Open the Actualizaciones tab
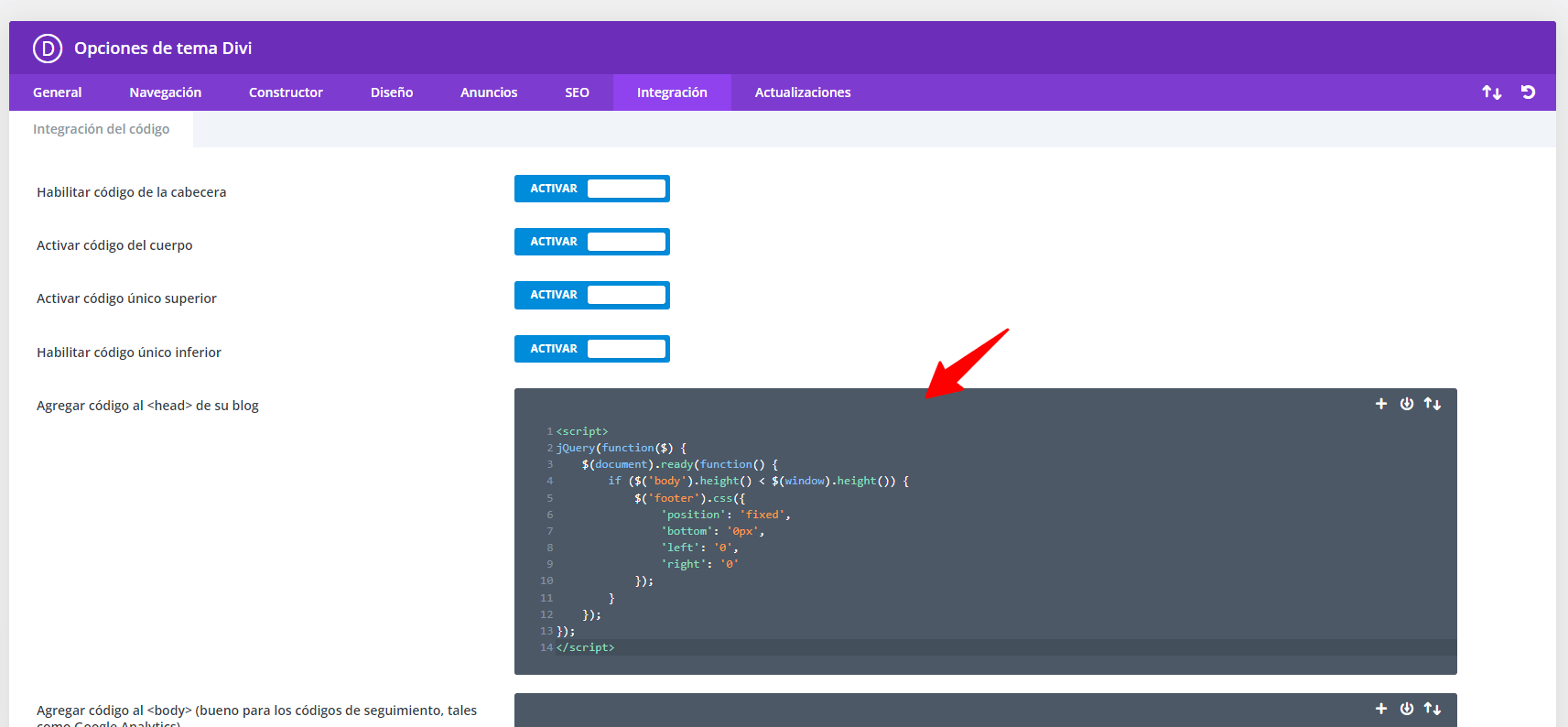The width and height of the screenshot is (1568, 727). pos(803,92)
